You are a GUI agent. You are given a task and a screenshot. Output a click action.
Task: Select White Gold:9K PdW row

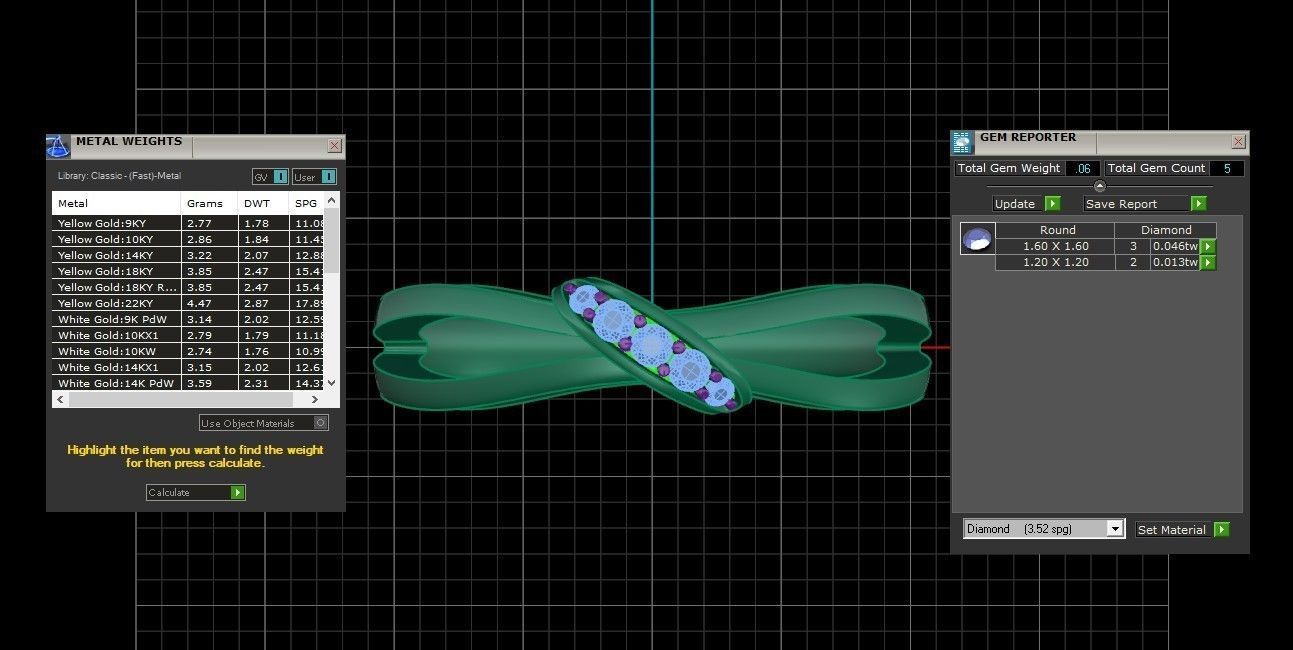pyautogui.click(x=189, y=319)
